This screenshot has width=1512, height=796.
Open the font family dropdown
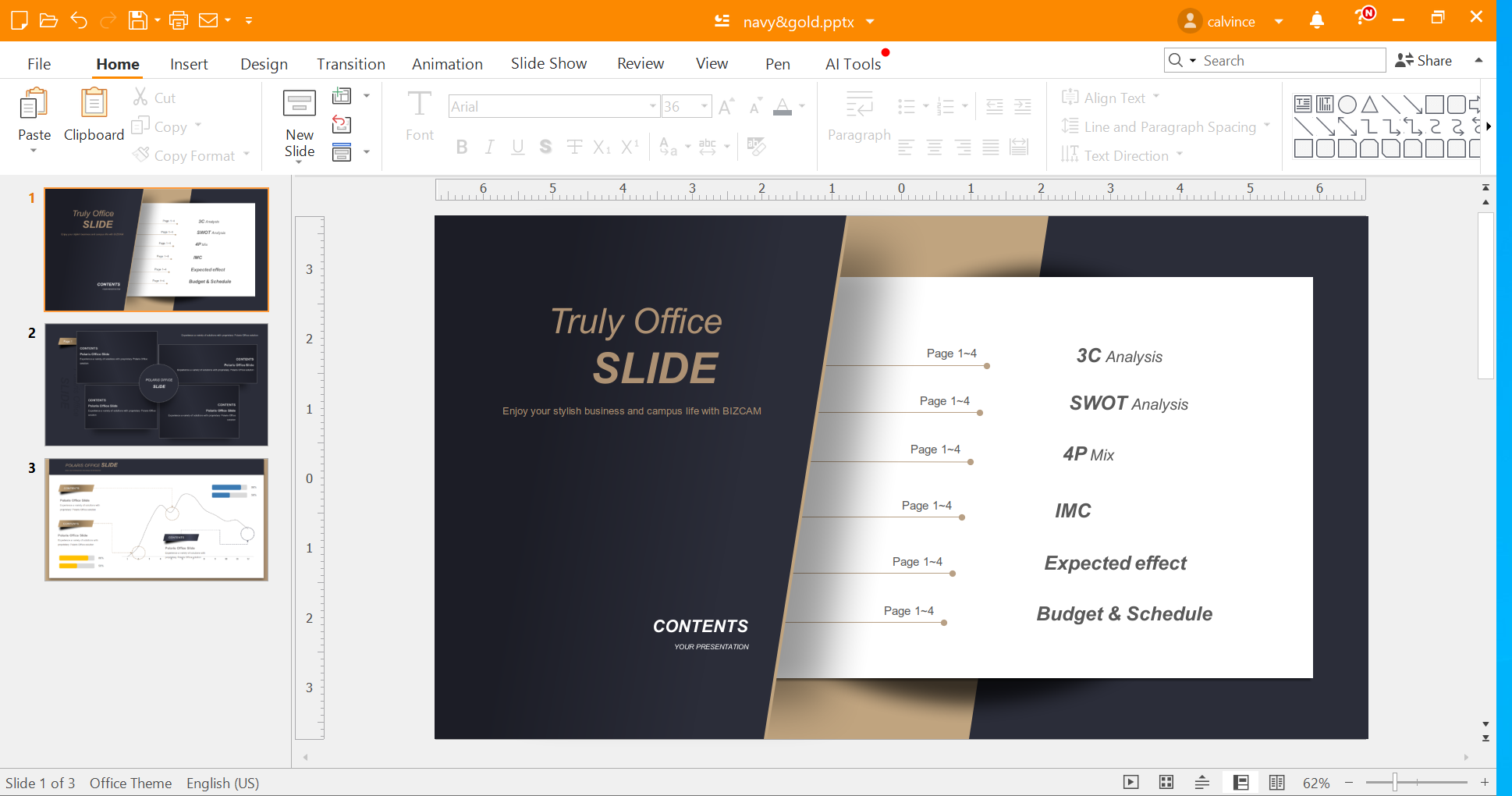(x=653, y=106)
